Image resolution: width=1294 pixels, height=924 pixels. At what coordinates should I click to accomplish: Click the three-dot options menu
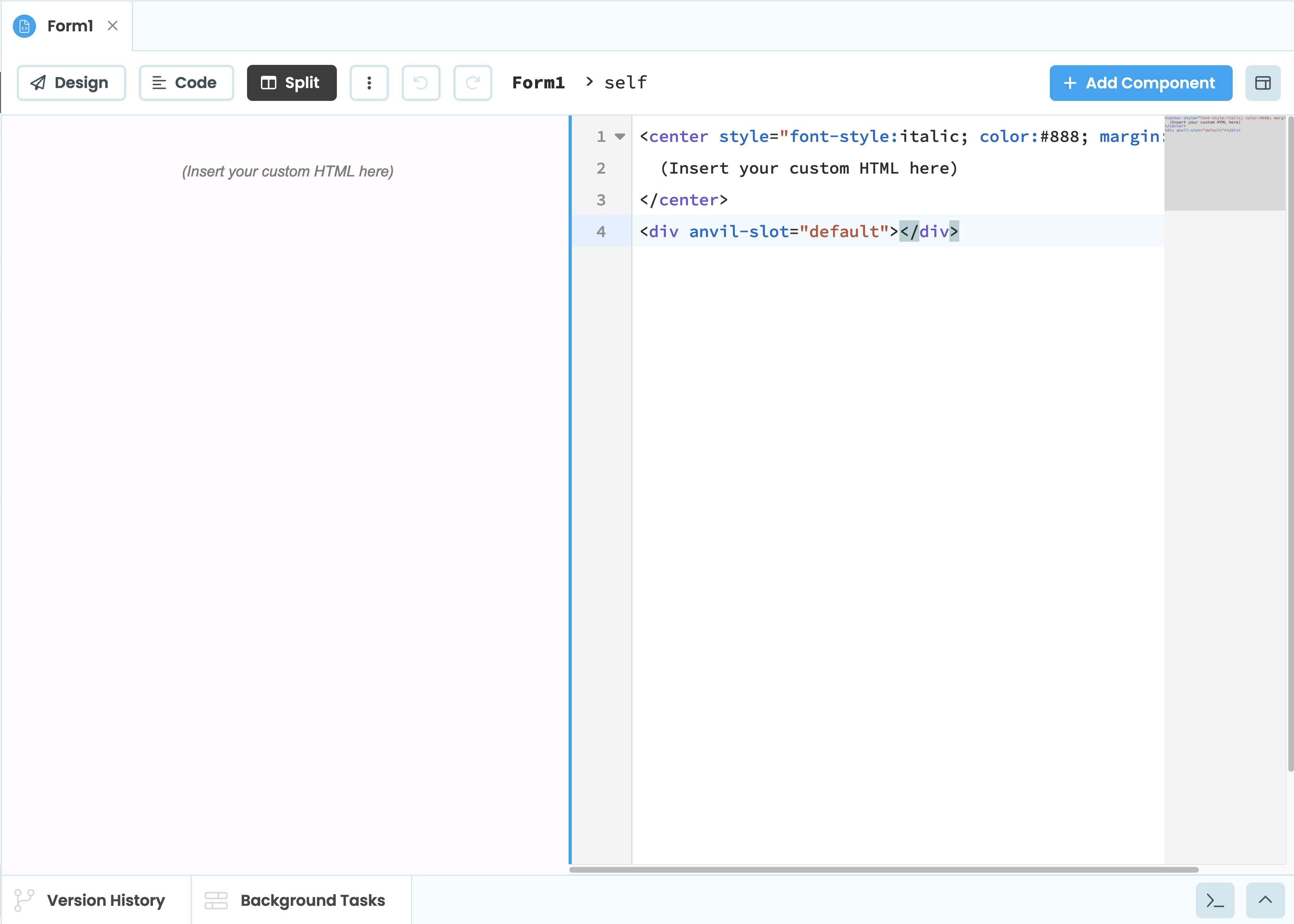[369, 82]
